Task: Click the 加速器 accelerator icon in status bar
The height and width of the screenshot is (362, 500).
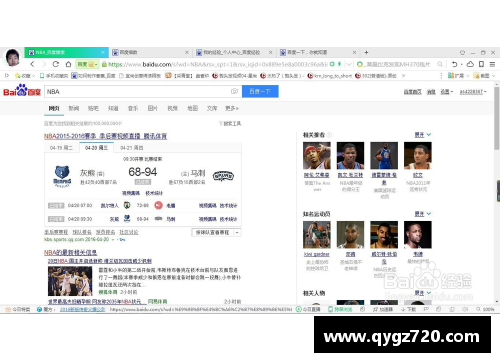Action: click(x=382, y=309)
